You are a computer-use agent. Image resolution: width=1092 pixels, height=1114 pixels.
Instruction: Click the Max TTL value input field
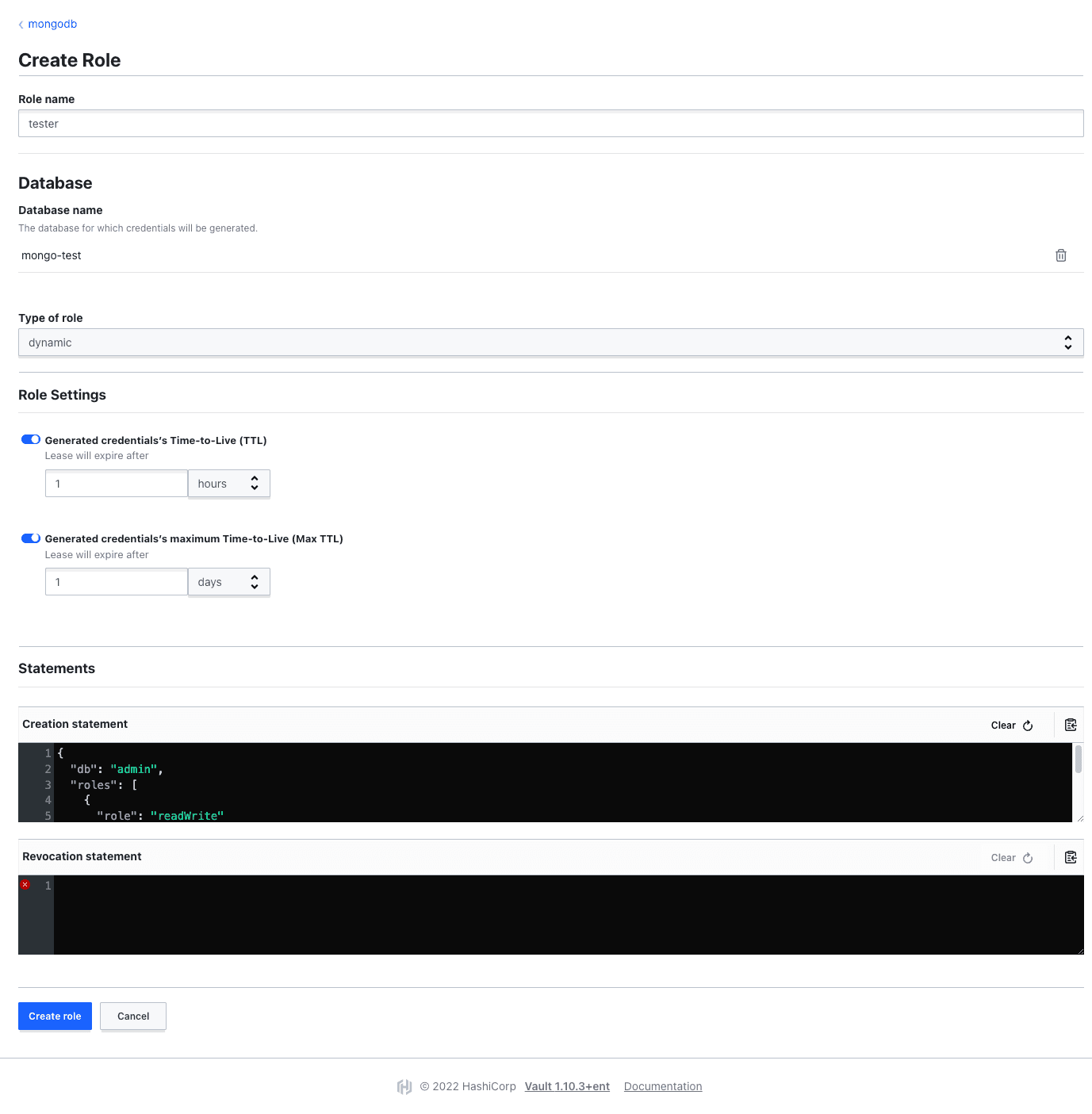(117, 582)
